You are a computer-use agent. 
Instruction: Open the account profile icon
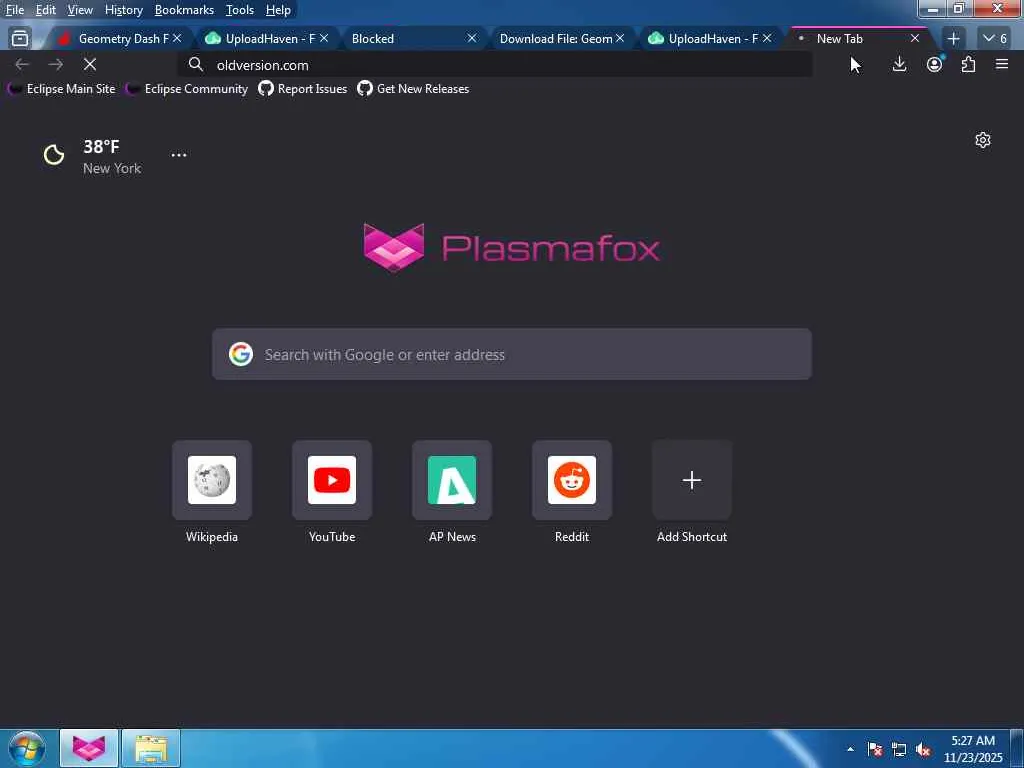tap(935, 64)
